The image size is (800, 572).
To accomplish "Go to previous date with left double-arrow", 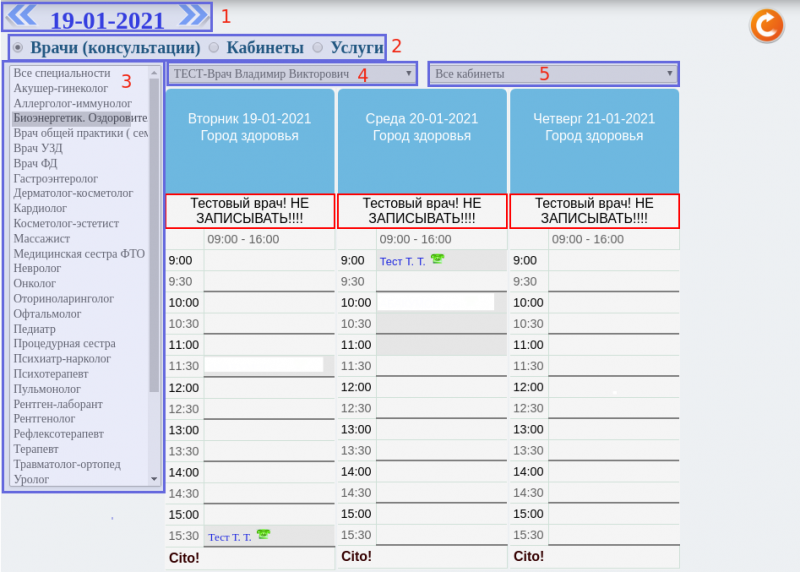I will coord(23,16).
